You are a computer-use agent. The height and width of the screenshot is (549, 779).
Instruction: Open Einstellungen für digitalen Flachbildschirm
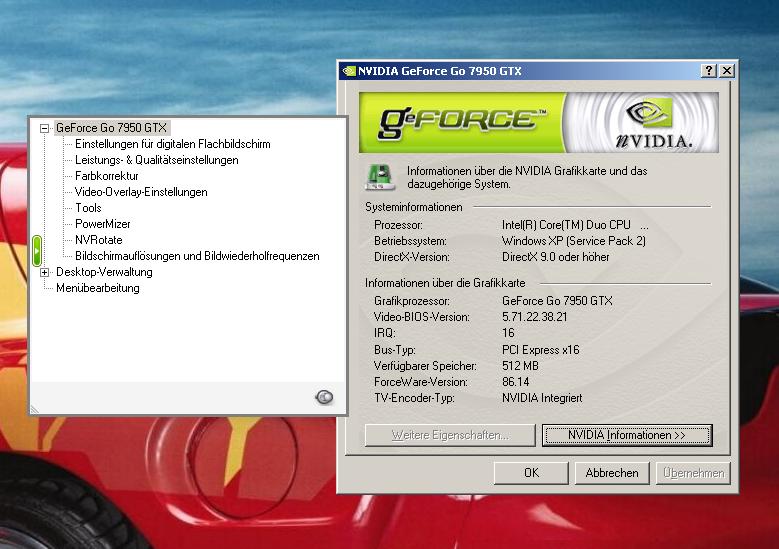coord(172,144)
